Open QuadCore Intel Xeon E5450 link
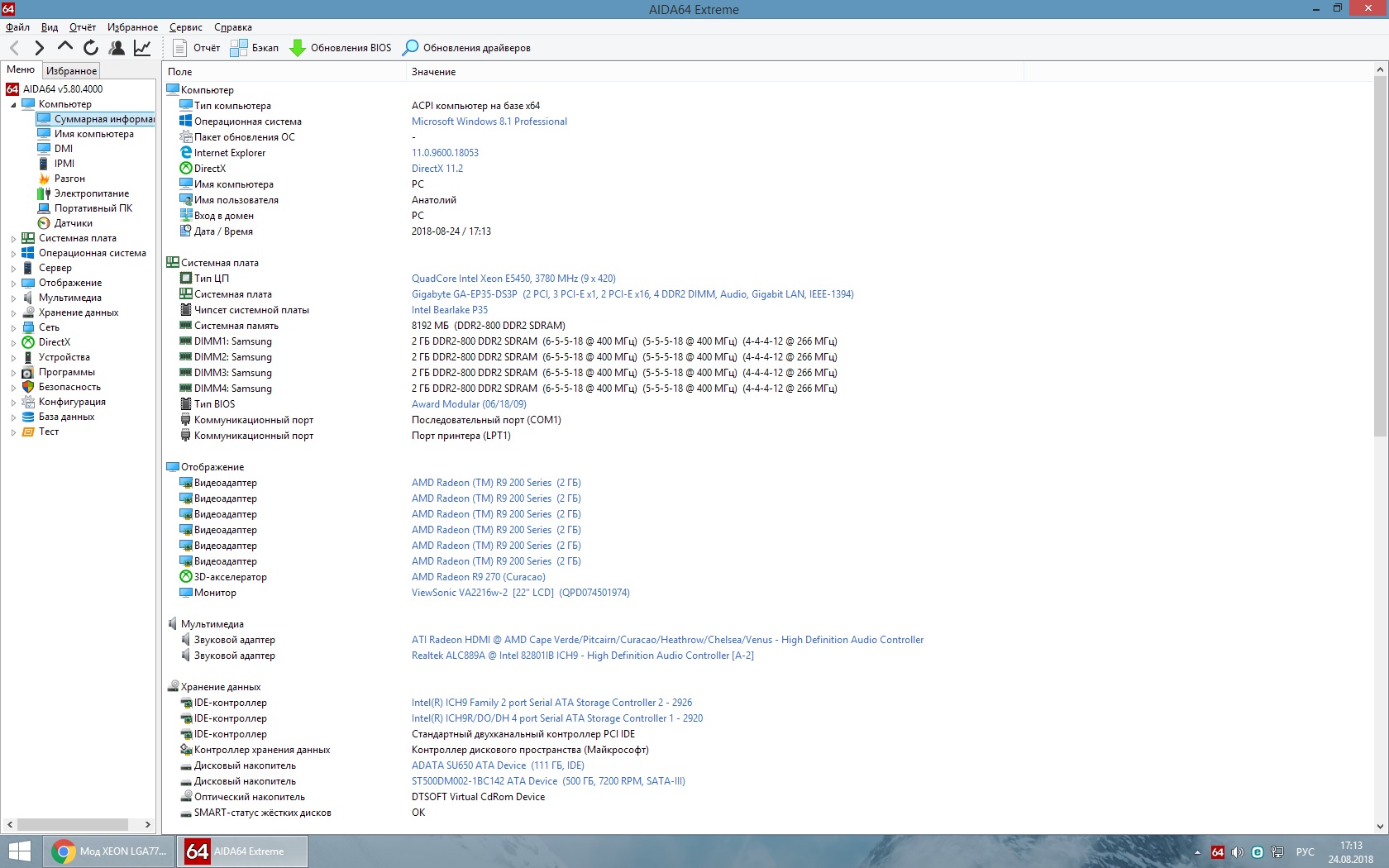 click(x=513, y=279)
